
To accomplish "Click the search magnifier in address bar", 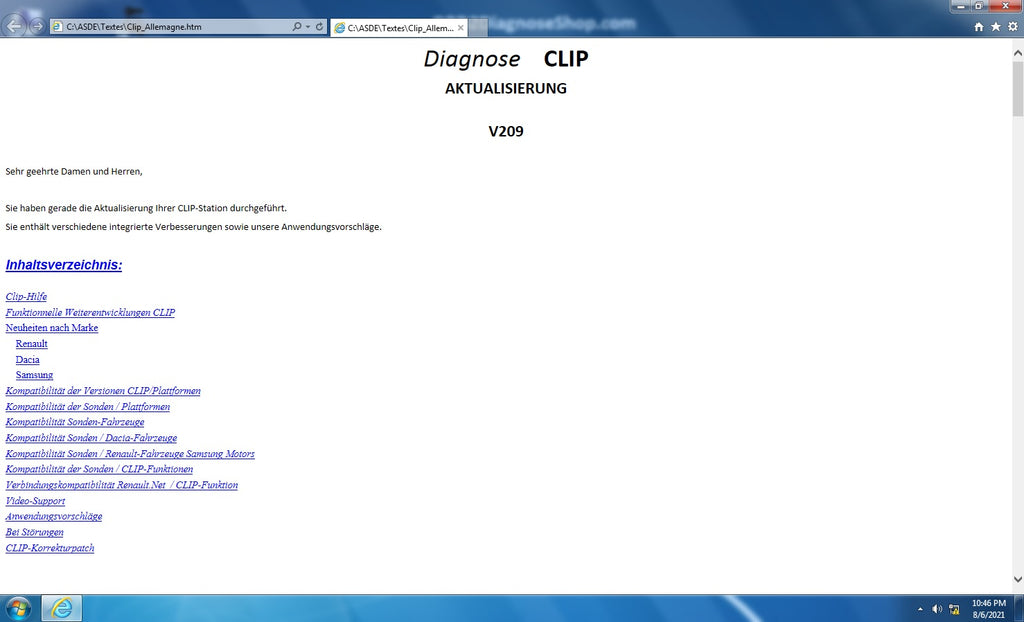I will 297,27.
